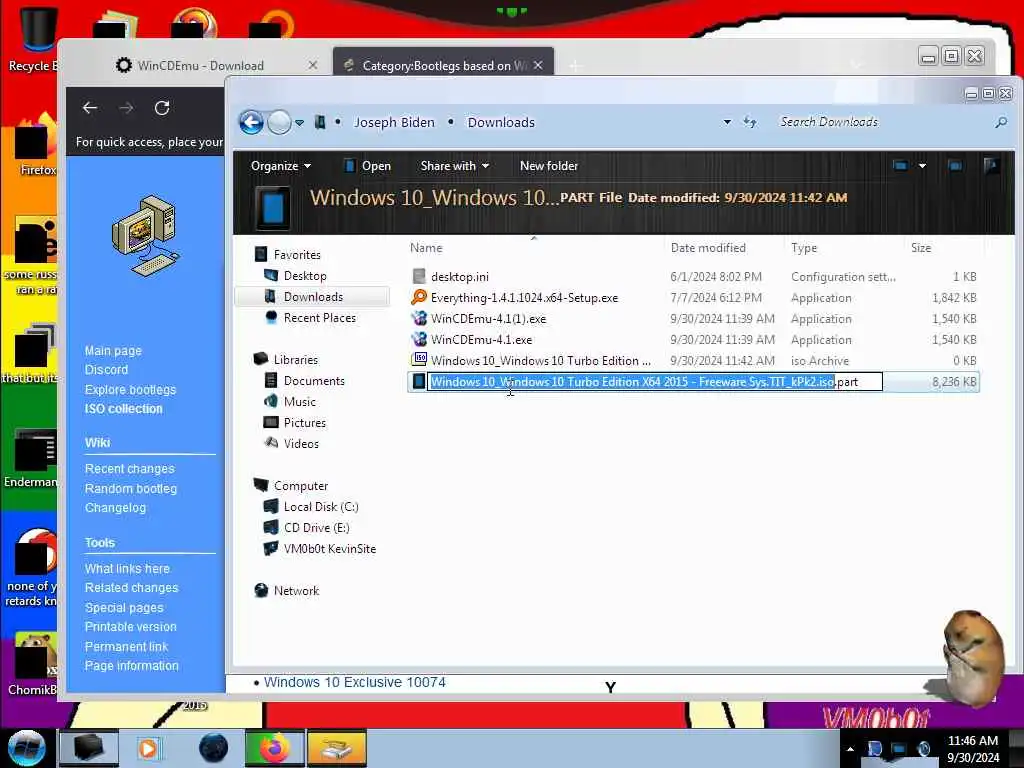Click the wiki computer logo image
The width and height of the screenshot is (1024, 768).
[146, 236]
